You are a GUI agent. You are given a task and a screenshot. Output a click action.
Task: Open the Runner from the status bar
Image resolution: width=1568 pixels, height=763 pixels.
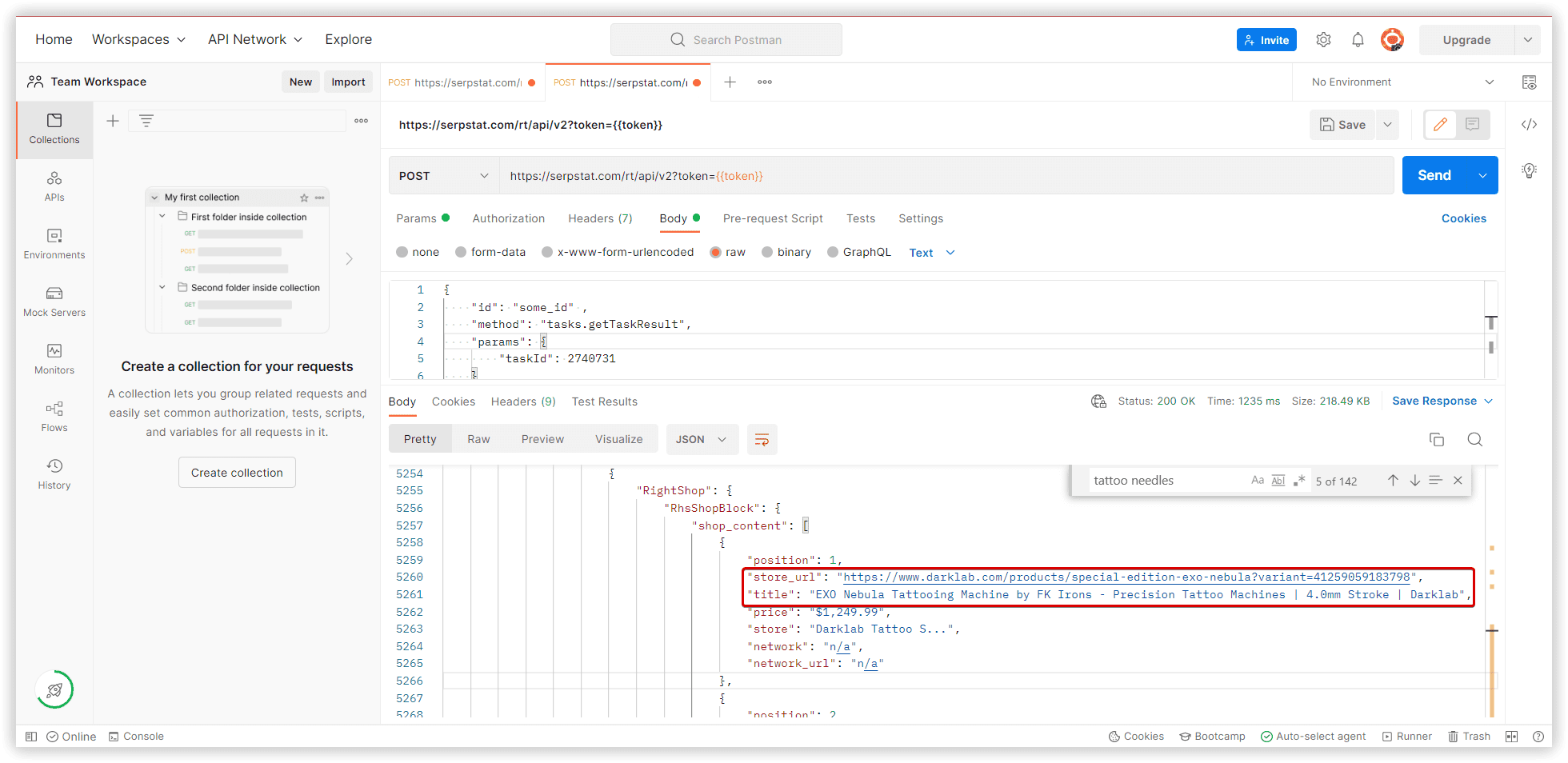click(1406, 736)
